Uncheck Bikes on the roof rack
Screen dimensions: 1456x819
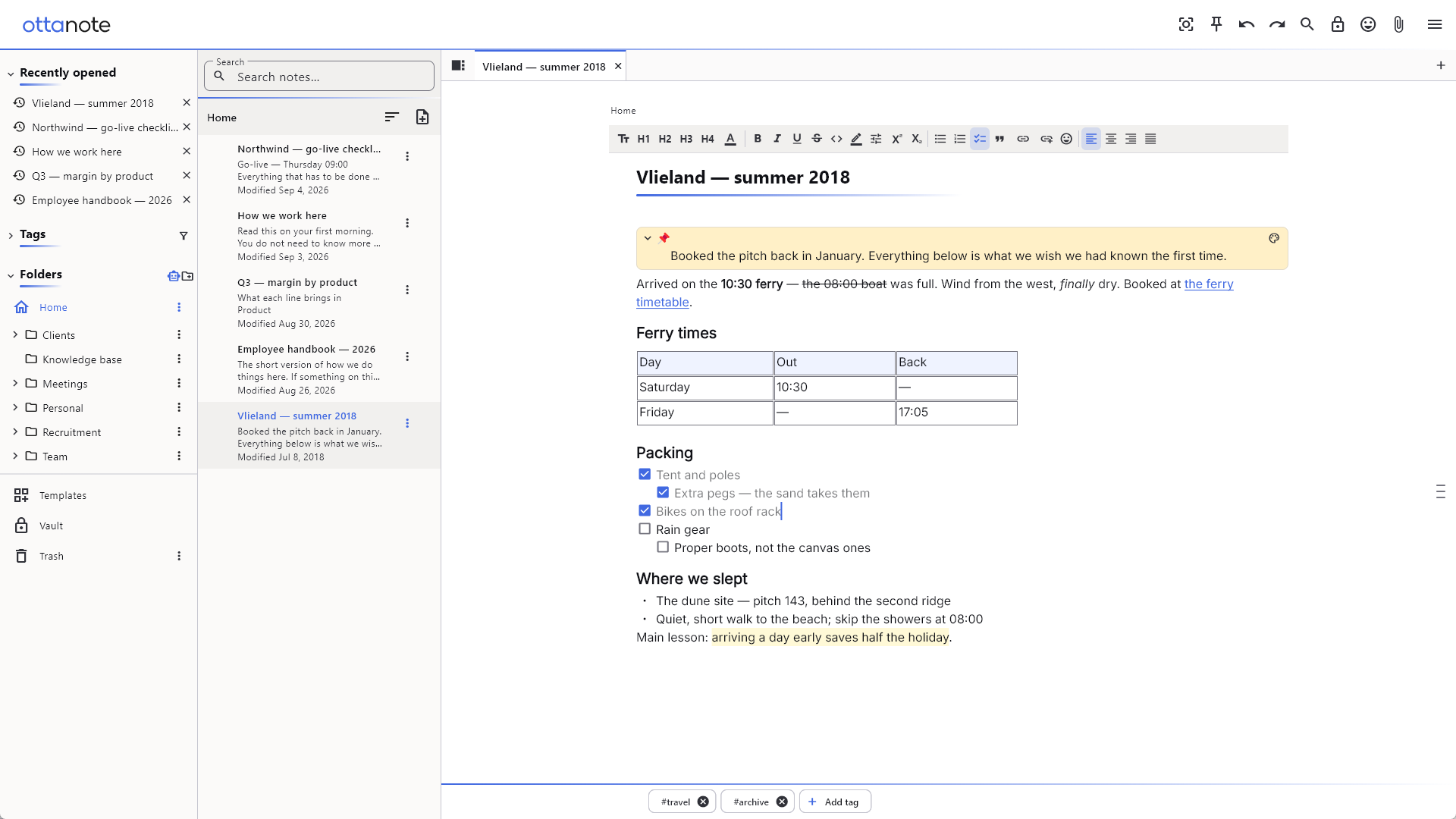645,510
